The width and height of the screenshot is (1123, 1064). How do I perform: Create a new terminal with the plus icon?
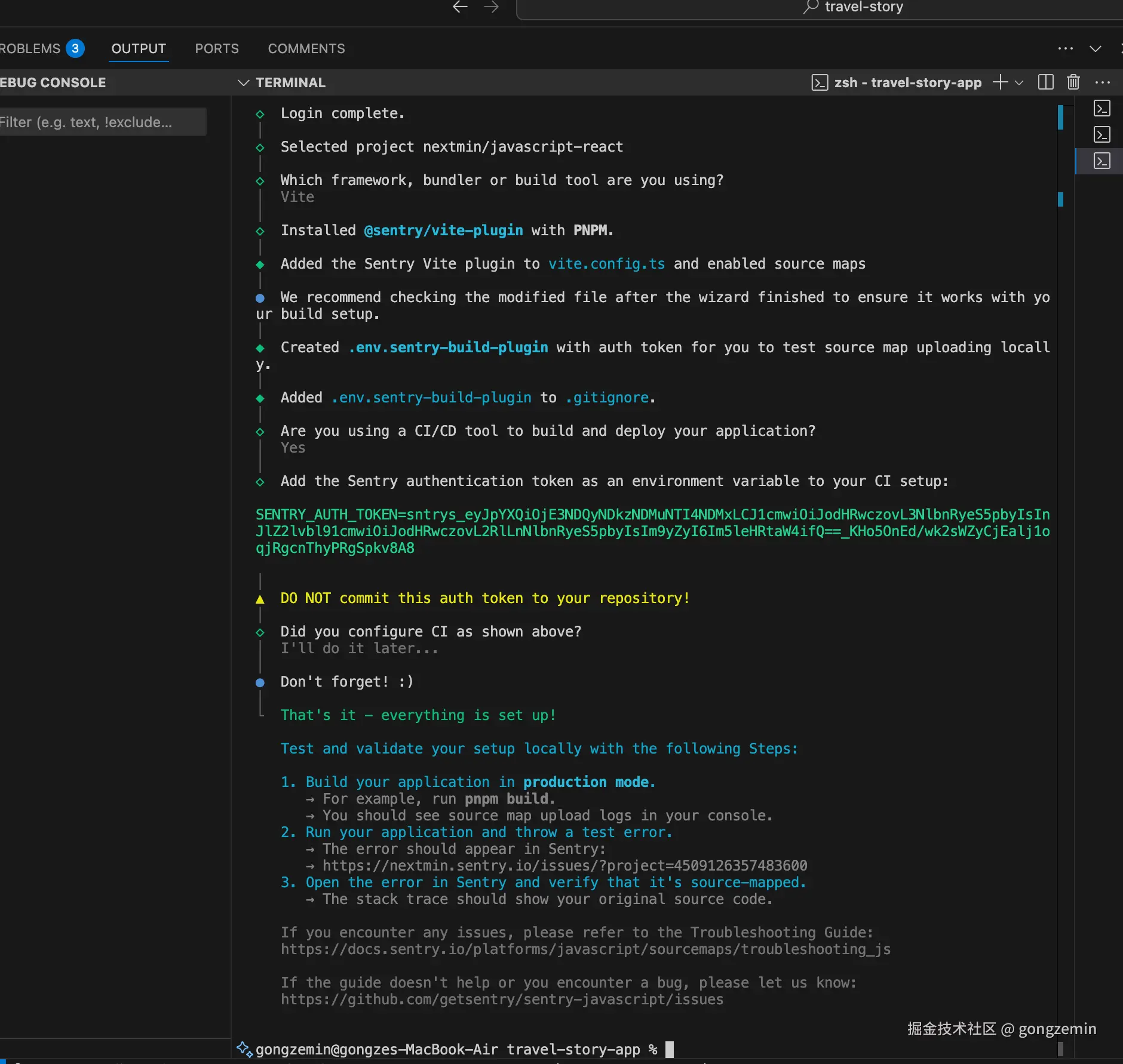[x=1000, y=82]
